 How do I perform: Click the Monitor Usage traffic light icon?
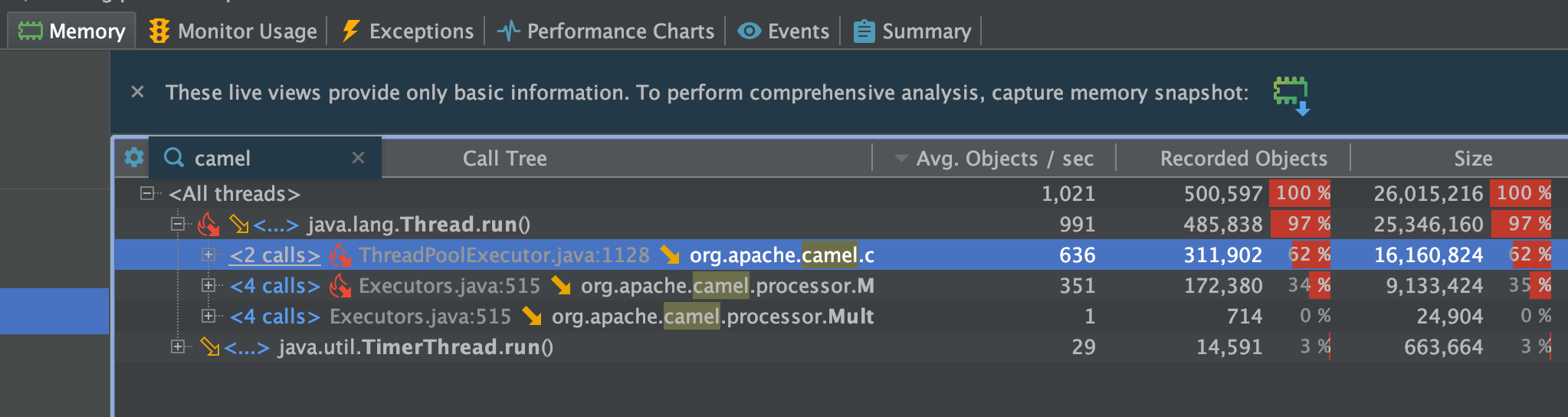tap(159, 31)
